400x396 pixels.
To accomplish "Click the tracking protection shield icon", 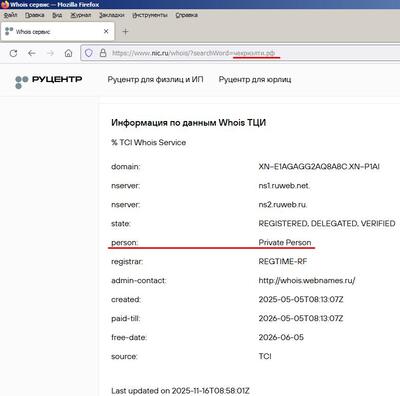I will 89,53.
